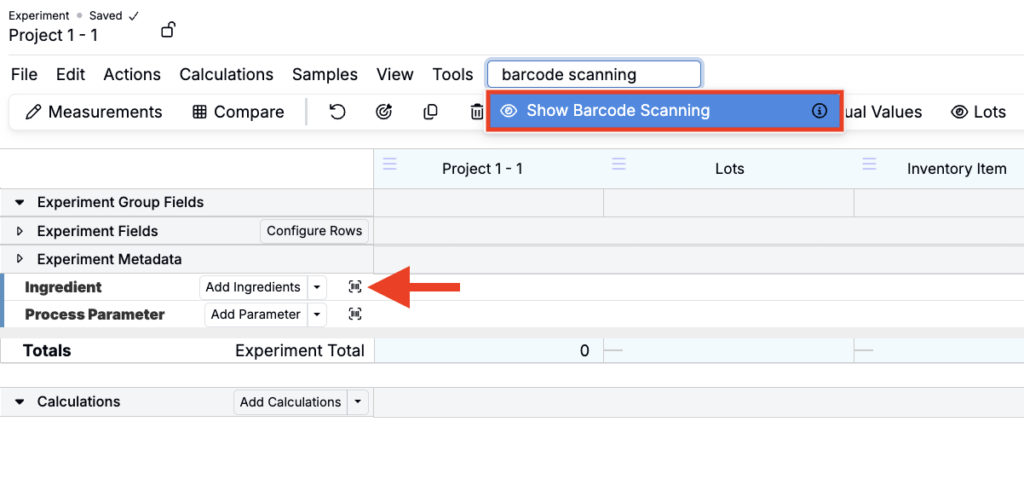The height and width of the screenshot is (479, 1024).
Task: Expand the Experiment Fields section
Action: click(19, 231)
